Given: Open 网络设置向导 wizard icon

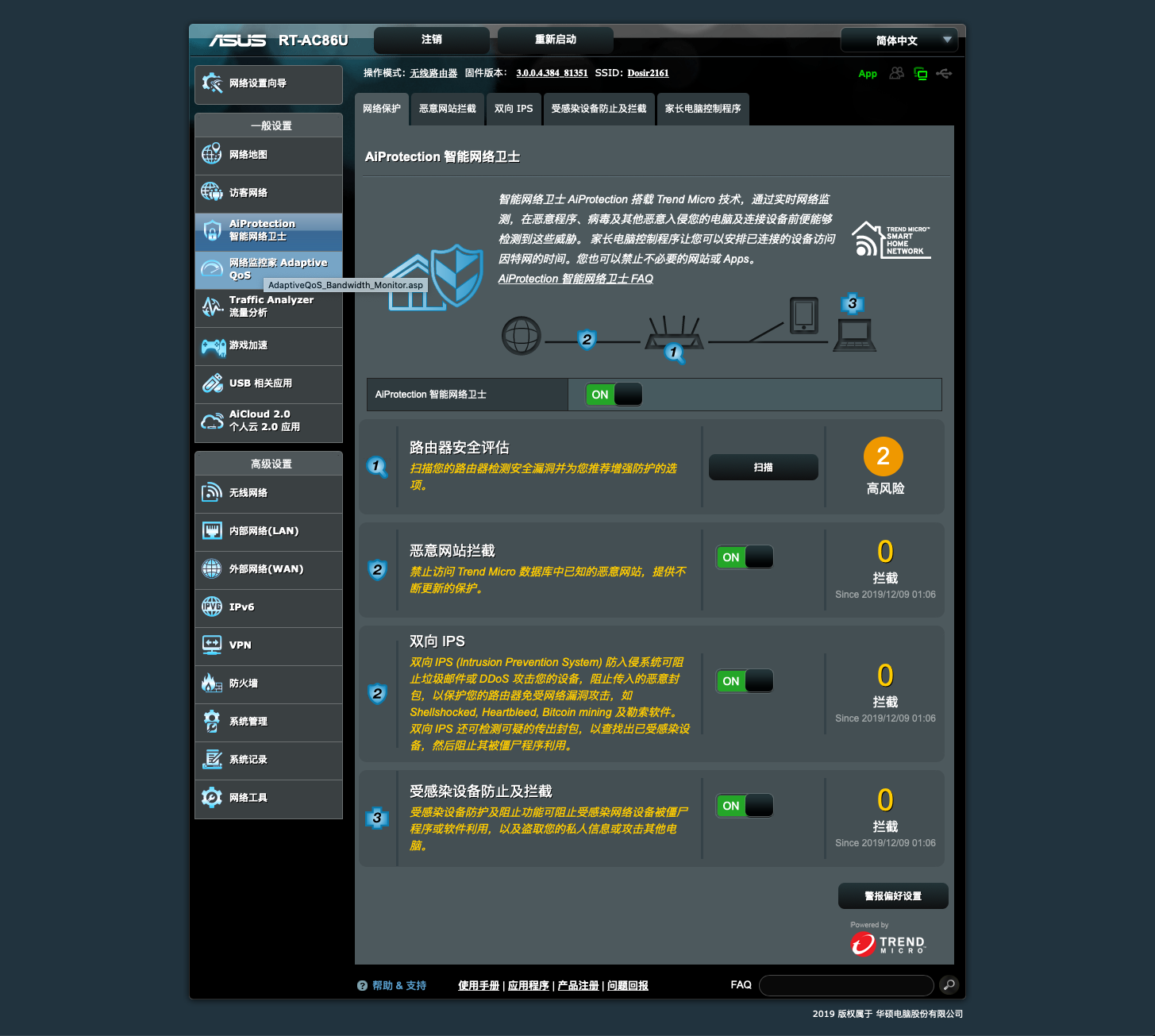Looking at the screenshot, I should pos(212,83).
